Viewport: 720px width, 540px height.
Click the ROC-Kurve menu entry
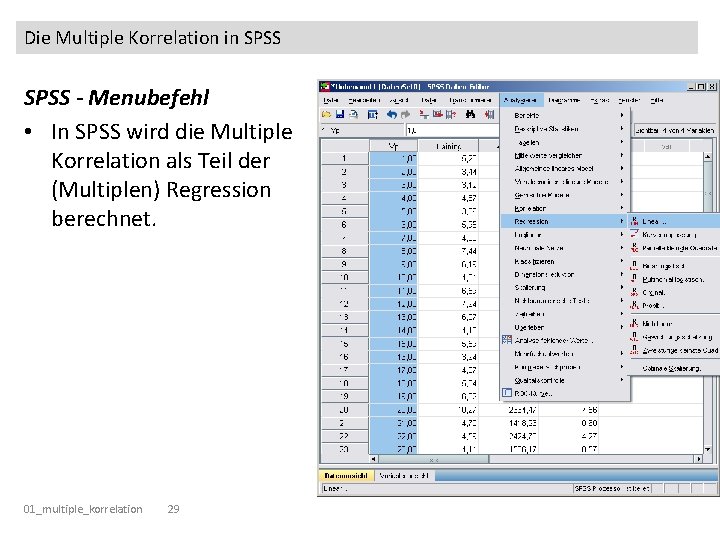coord(565,394)
